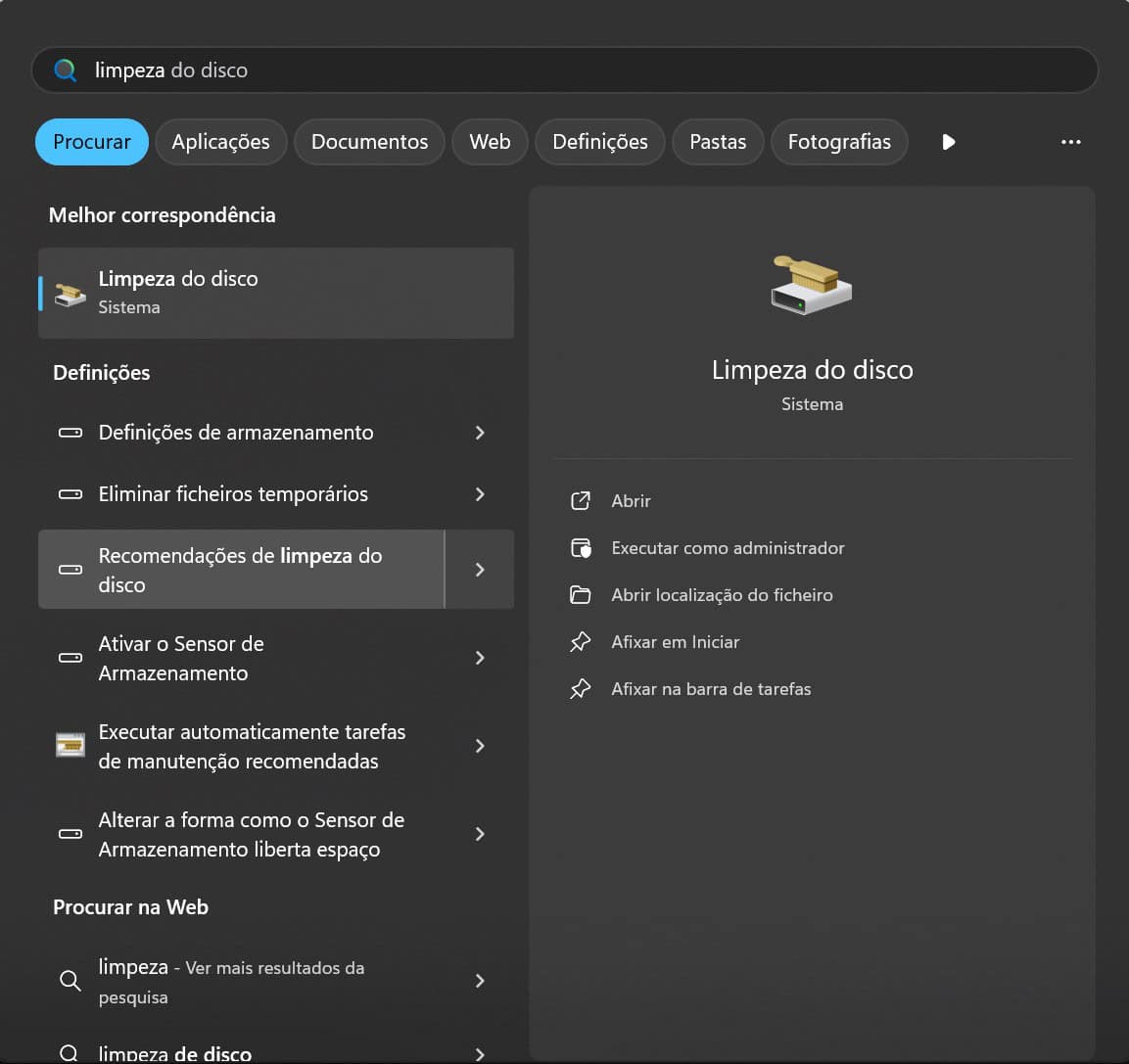The height and width of the screenshot is (1064, 1129).
Task: Click the arrow to show more filter categories
Action: (947, 141)
